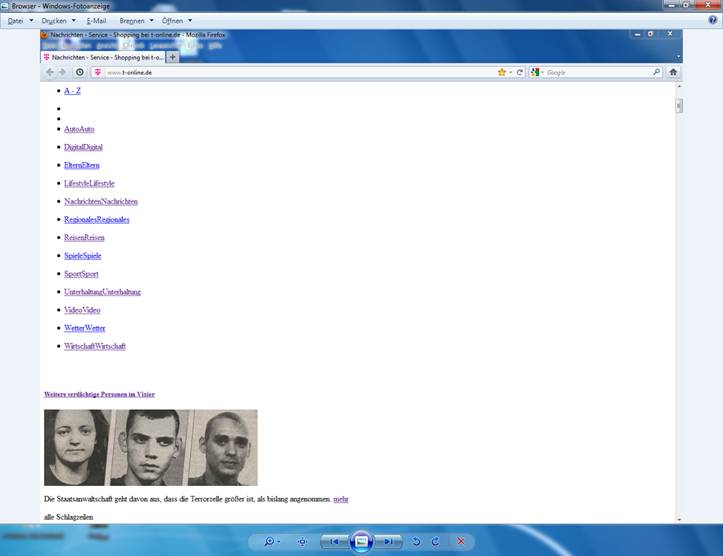The image size is (723, 556).
Task: Open the Photo Viewer zoom magnifier
Action: pos(269,541)
